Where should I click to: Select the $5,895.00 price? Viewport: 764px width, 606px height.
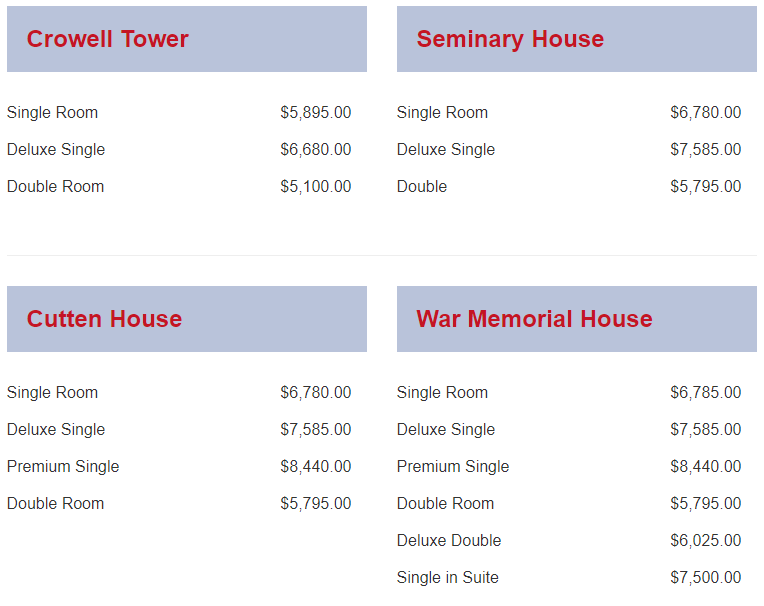[315, 113]
